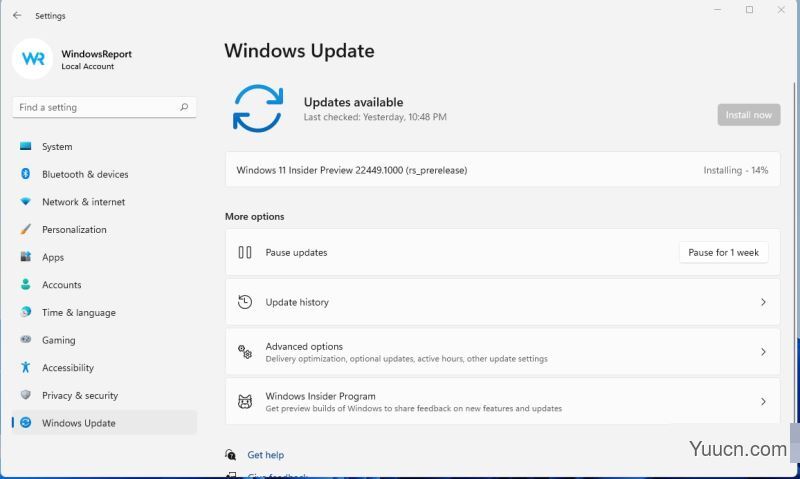Click the Personalization brush icon
800x479 pixels.
tap(26, 229)
